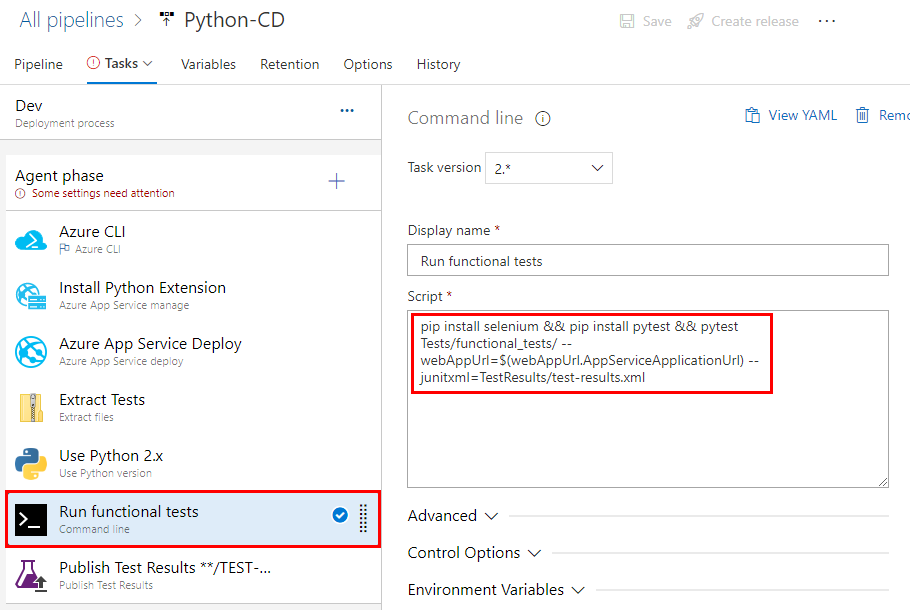Go to the Options tab
910x610 pixels.
tap(368, 64)
